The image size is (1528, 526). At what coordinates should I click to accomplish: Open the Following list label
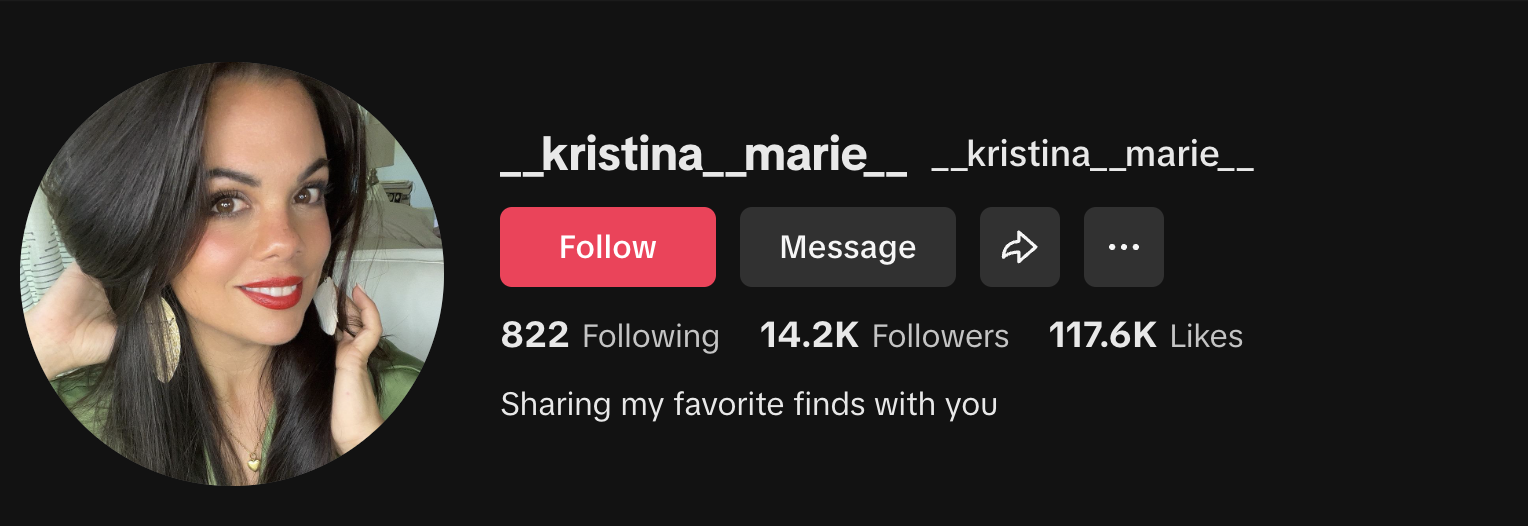pos(651,337)
